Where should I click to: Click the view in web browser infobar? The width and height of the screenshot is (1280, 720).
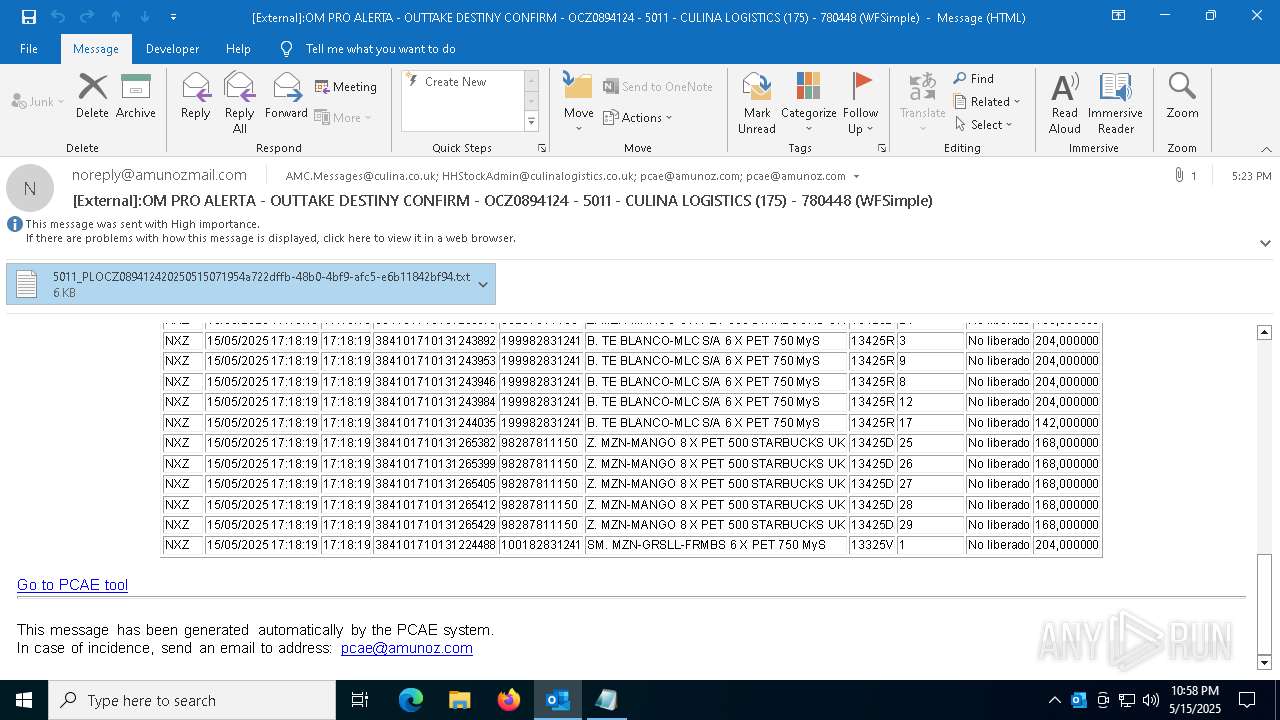coord(270,238)
